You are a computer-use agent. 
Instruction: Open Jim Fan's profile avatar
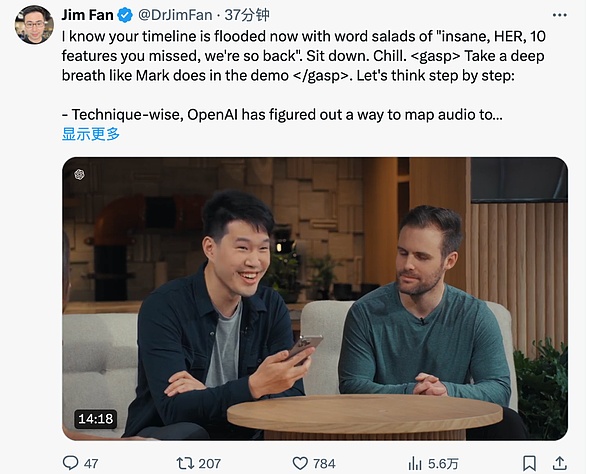coord(34,24)
